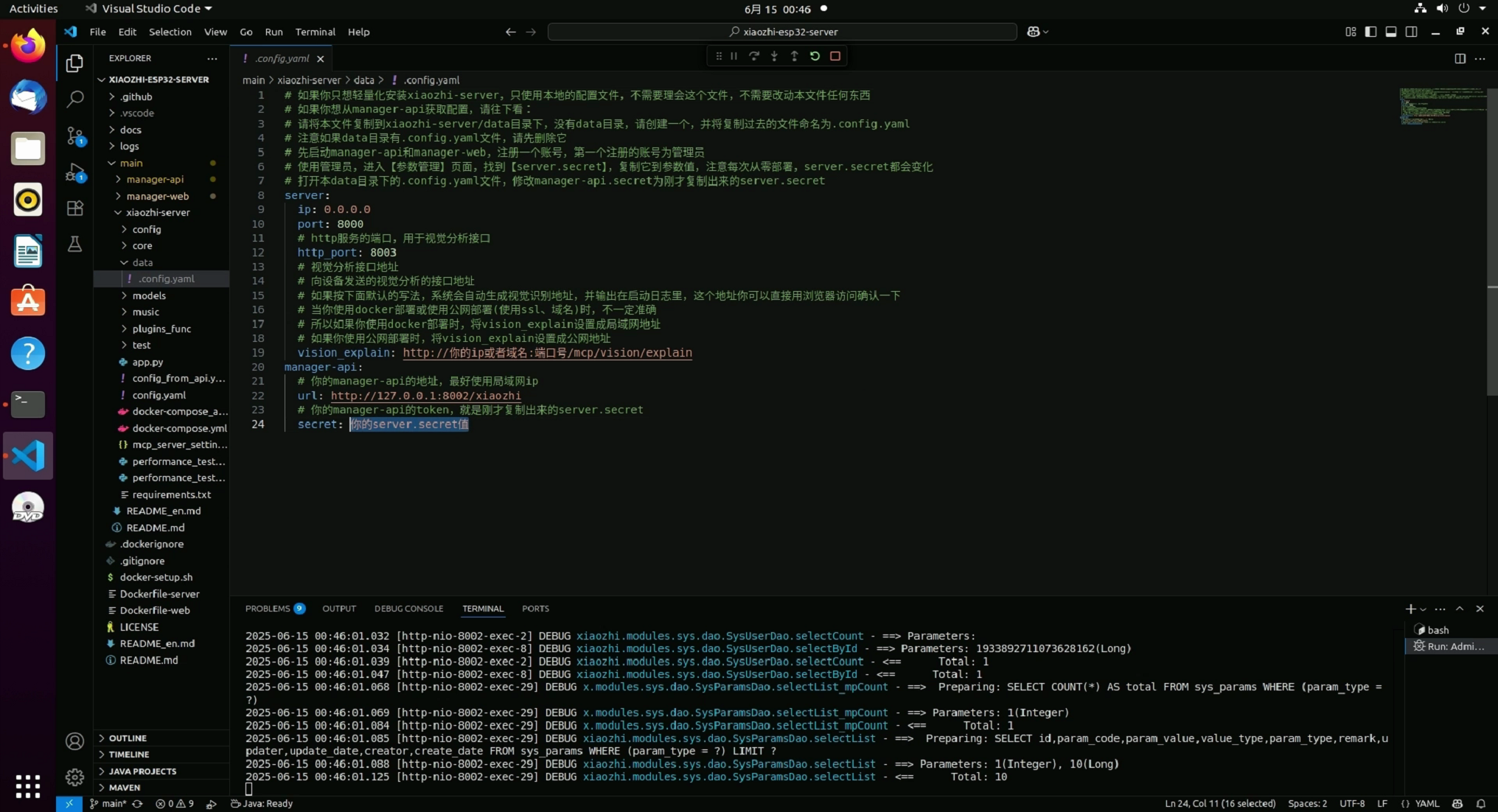
Task: Open the Terminal menu
Action: point(315,32)
